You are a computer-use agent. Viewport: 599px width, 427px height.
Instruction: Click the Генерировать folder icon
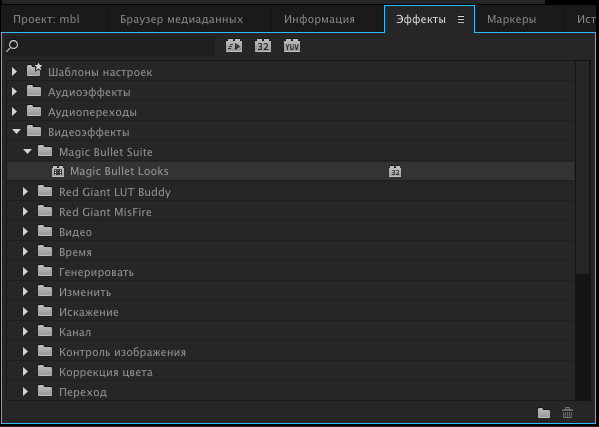click(x=45, y=271)
